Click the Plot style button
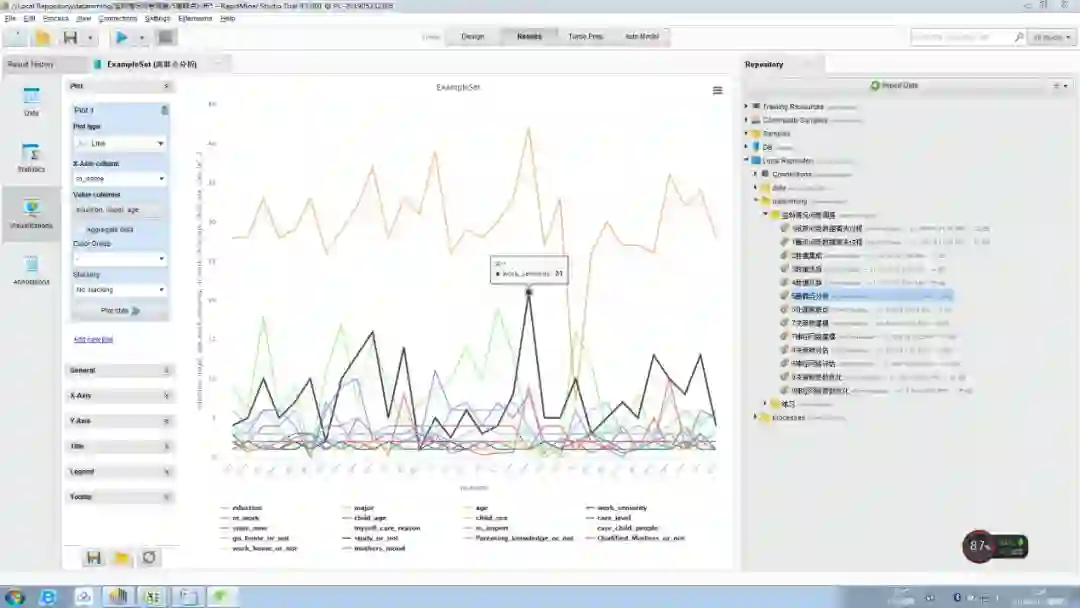 [x=120, y=311]
